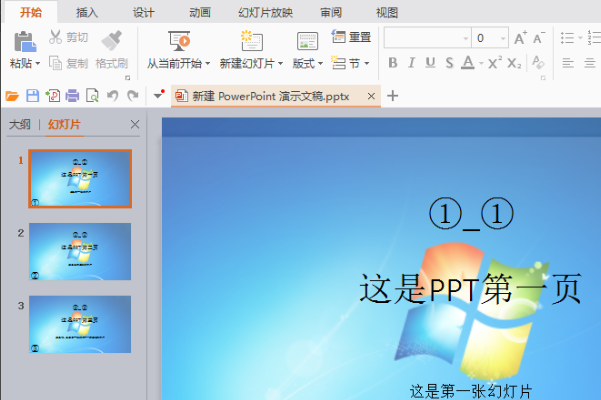Switch to the 幻灯片 pane tab
The width and height of the screenshot is (601, 400).
pos(64,124)
